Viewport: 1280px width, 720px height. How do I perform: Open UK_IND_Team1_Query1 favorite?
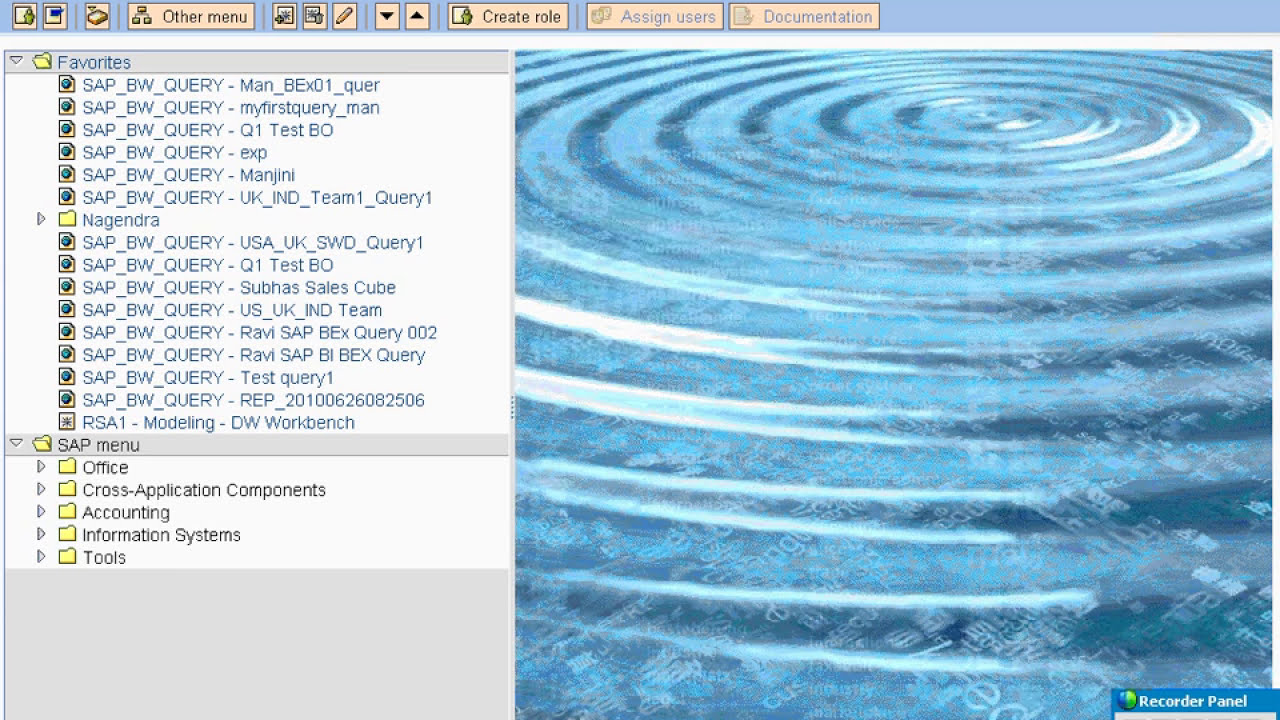click(257, 197)
